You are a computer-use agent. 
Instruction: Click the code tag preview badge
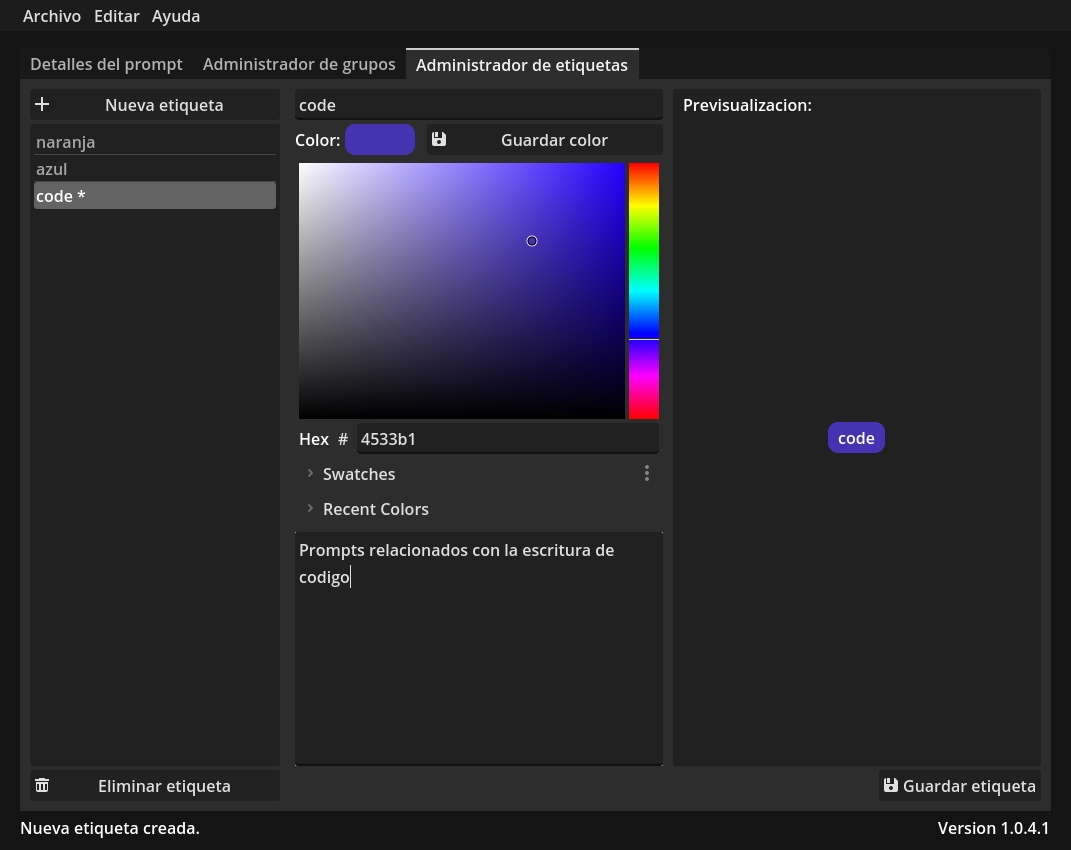point(856,438)
